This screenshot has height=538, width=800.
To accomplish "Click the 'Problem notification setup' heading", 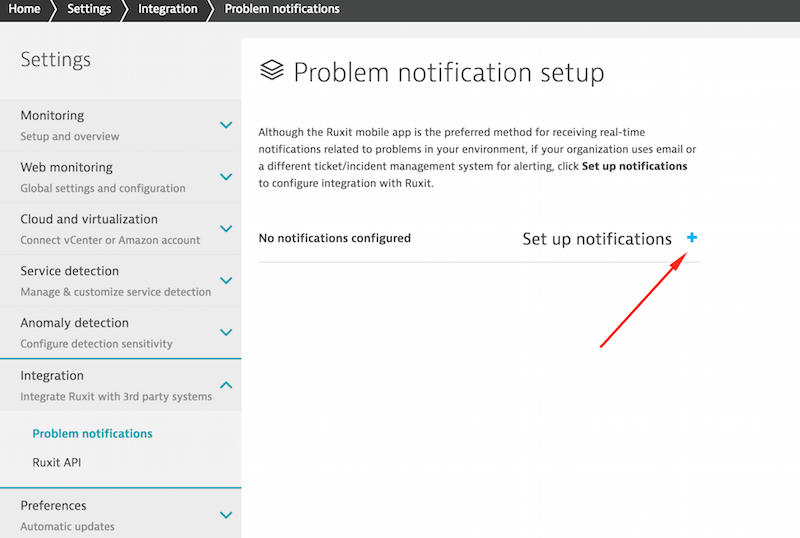I will coord(448,72).
